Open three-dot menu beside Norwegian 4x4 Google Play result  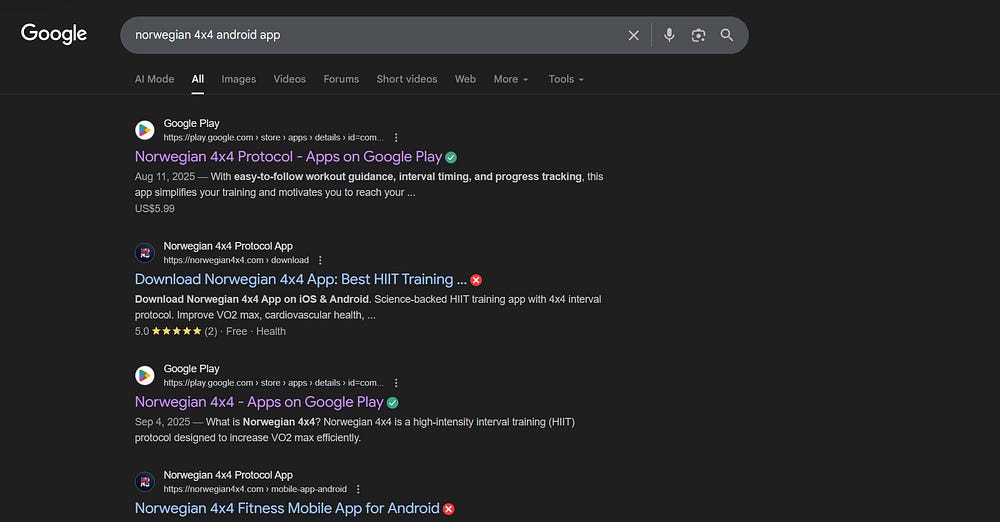pyautogui.click(x=396, y=383)
